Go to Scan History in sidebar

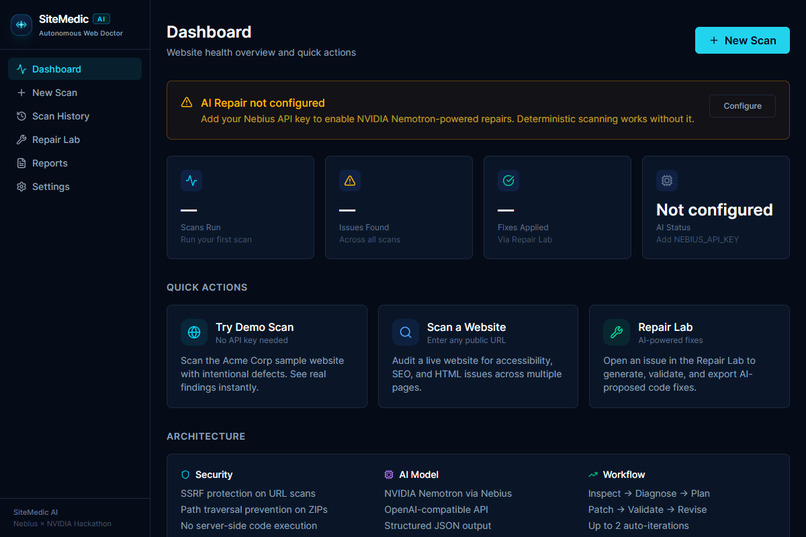[x=75, y=116]
